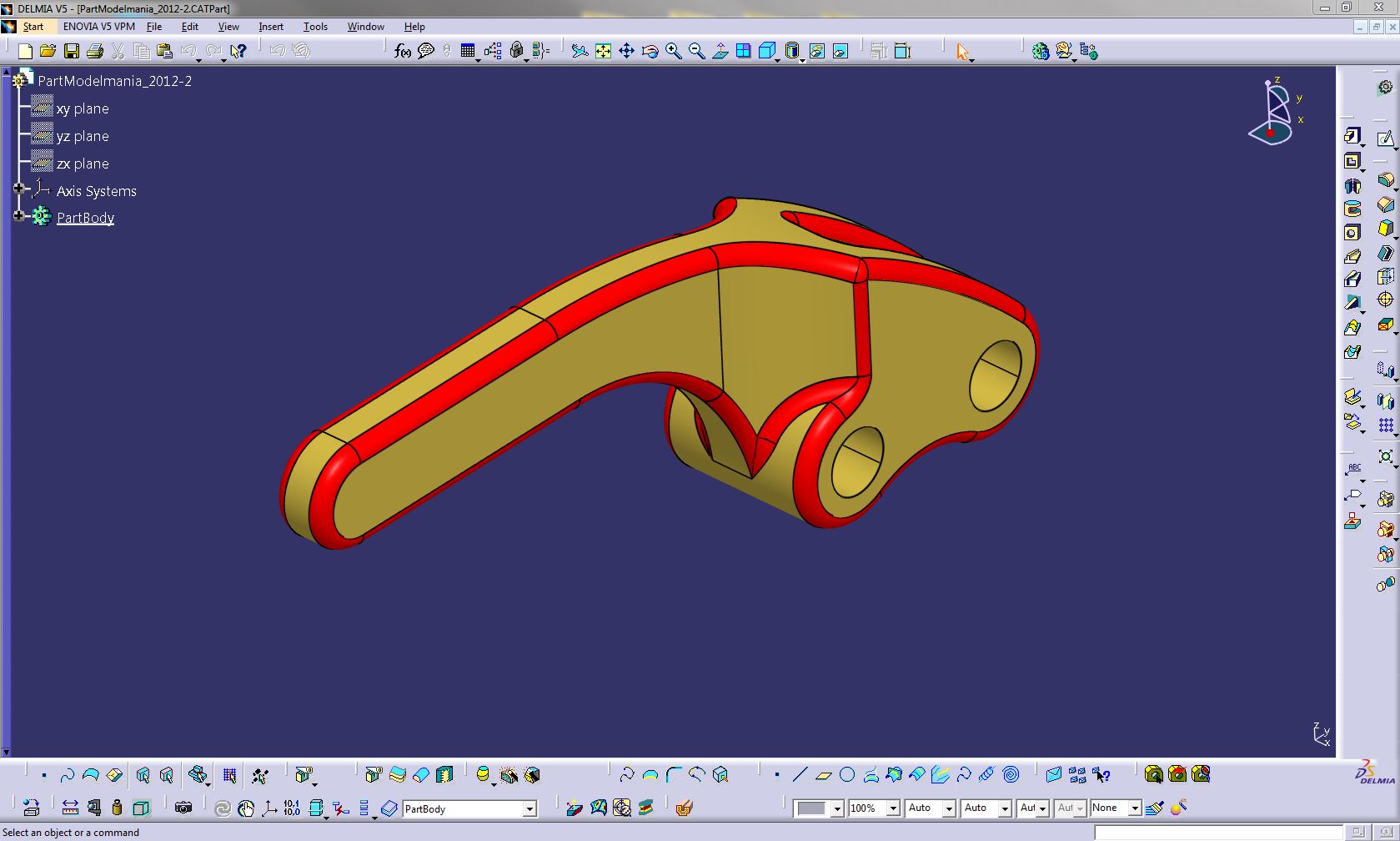This screenshot has width=1400, height=841.
Task: Open the File menu
Action: point(154,27)
